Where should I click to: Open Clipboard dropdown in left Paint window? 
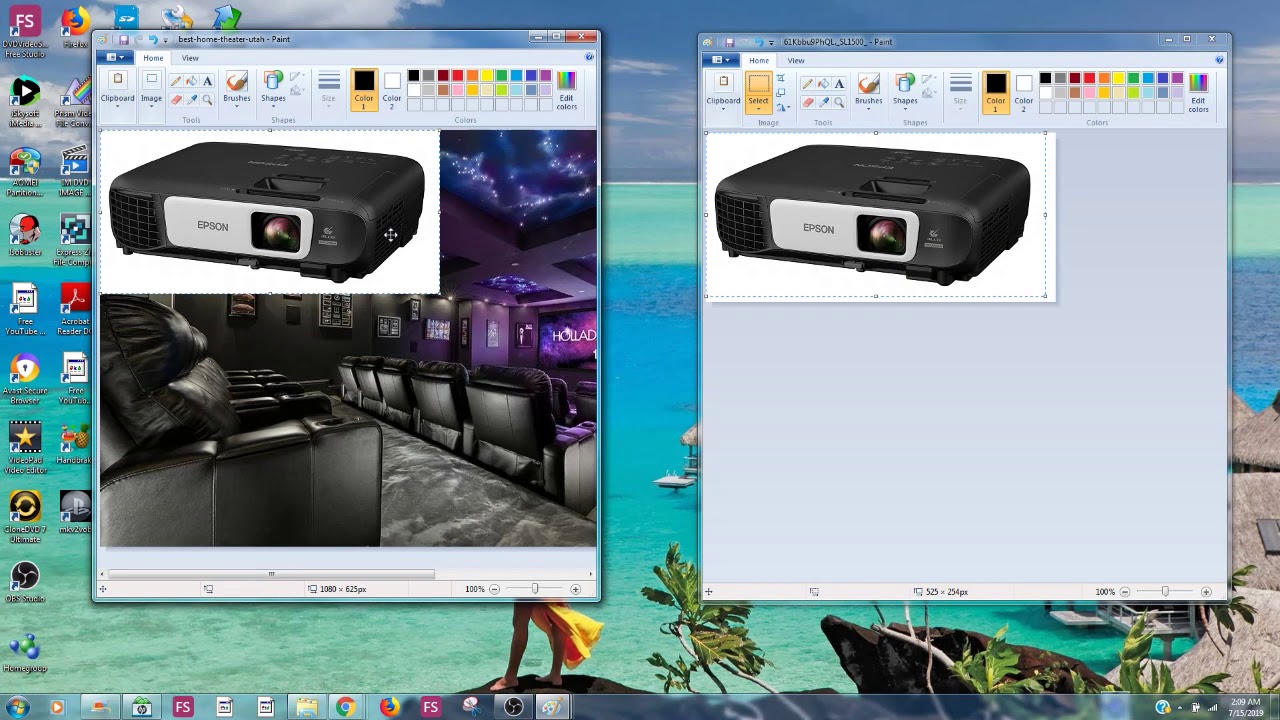tap(117, 90)
